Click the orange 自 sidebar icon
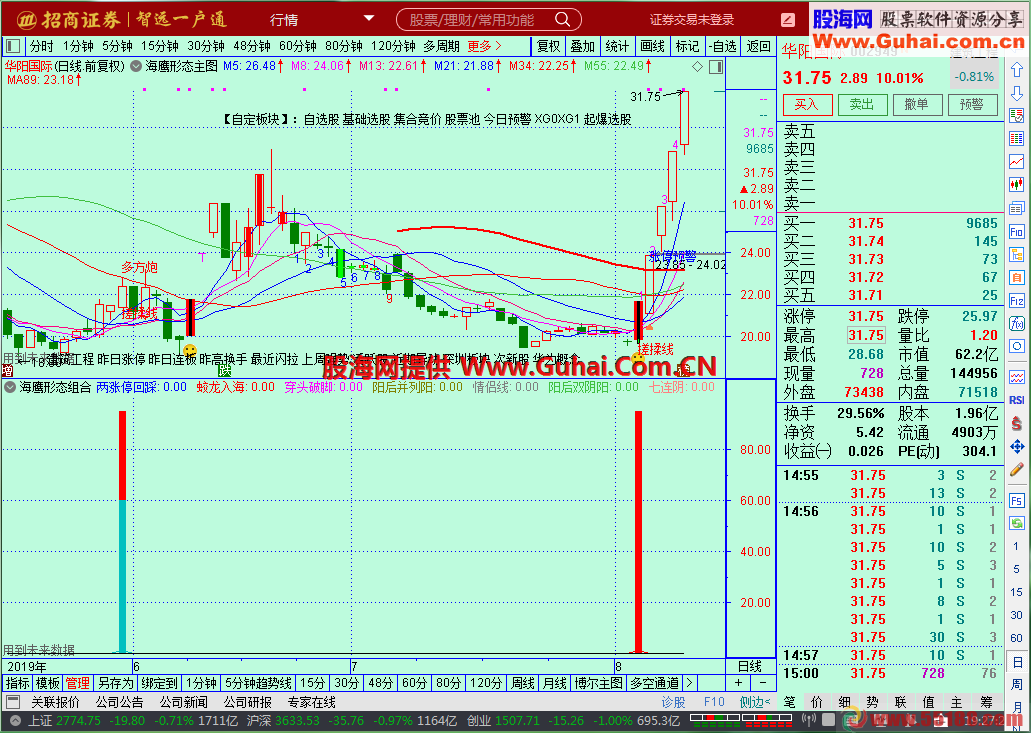Screen dimensions: 1031x733 (1017, 277)
